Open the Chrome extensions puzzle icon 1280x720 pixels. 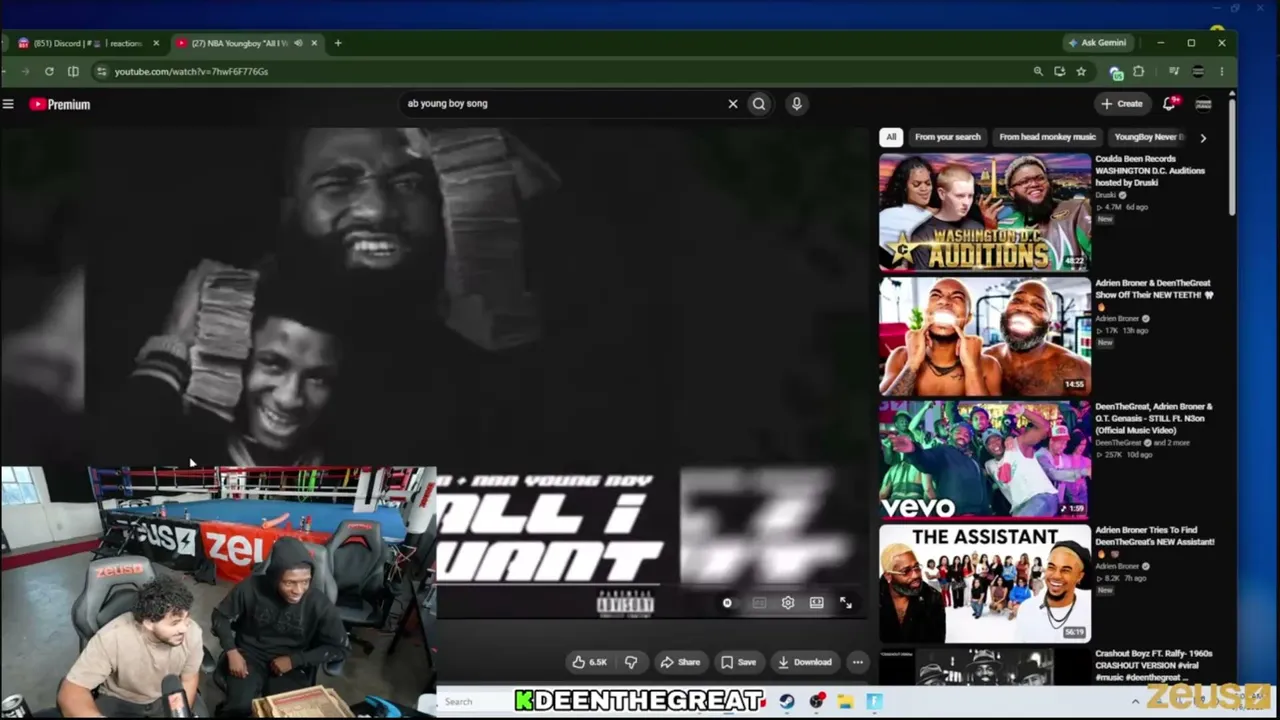pos(1138,71)
